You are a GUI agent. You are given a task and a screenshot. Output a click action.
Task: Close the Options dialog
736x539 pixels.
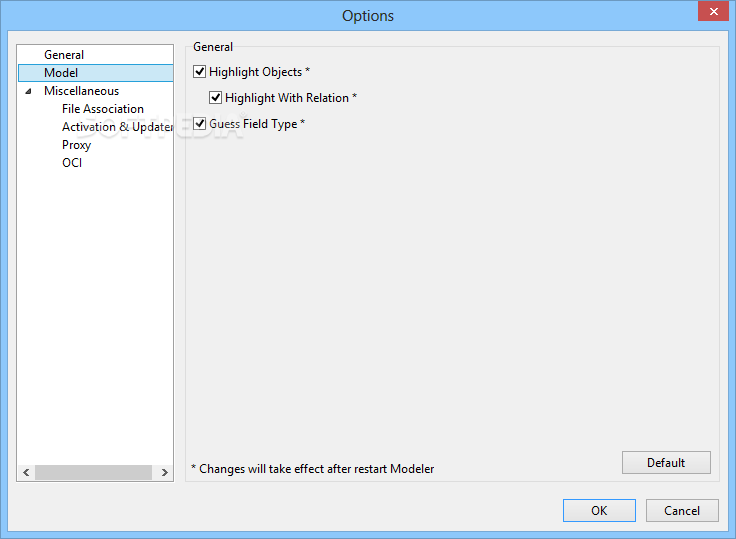[x=713, y=11]
